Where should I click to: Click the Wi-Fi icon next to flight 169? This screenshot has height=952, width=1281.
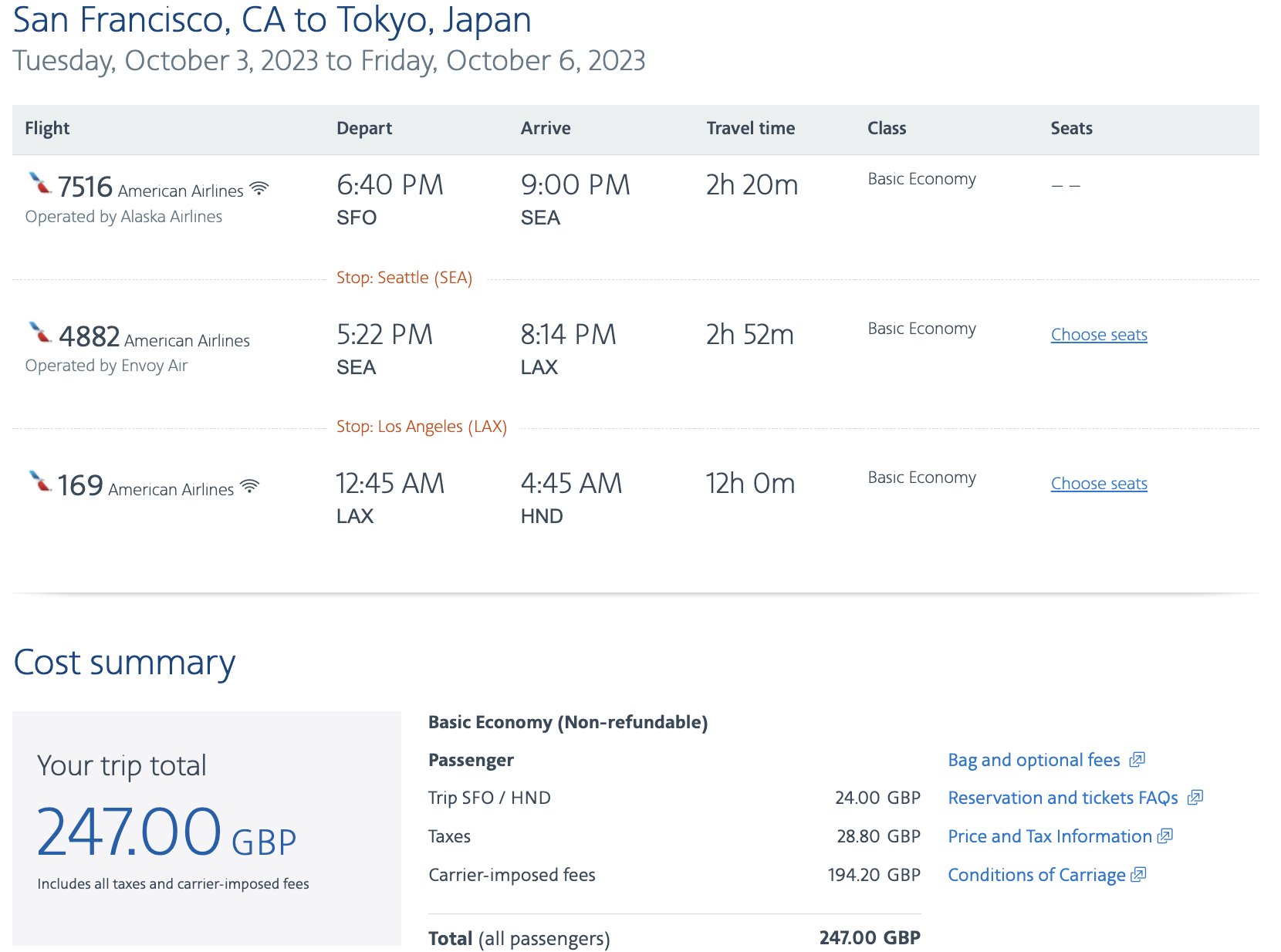click(249, 486)
